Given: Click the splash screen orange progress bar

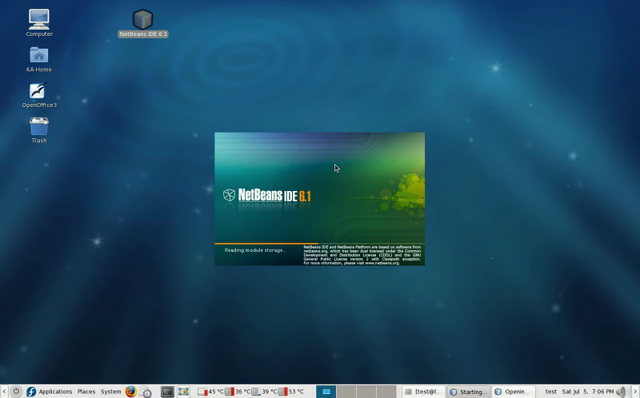Looking at the screenshot, I should pos(266,244).
